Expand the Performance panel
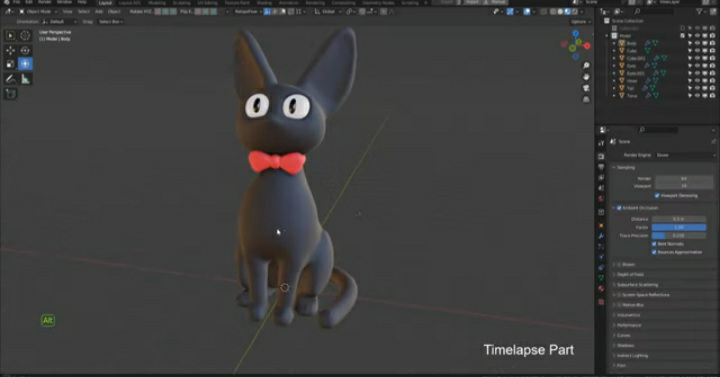Viewport: 720px width, 377px height. click(x=629, y=325)
